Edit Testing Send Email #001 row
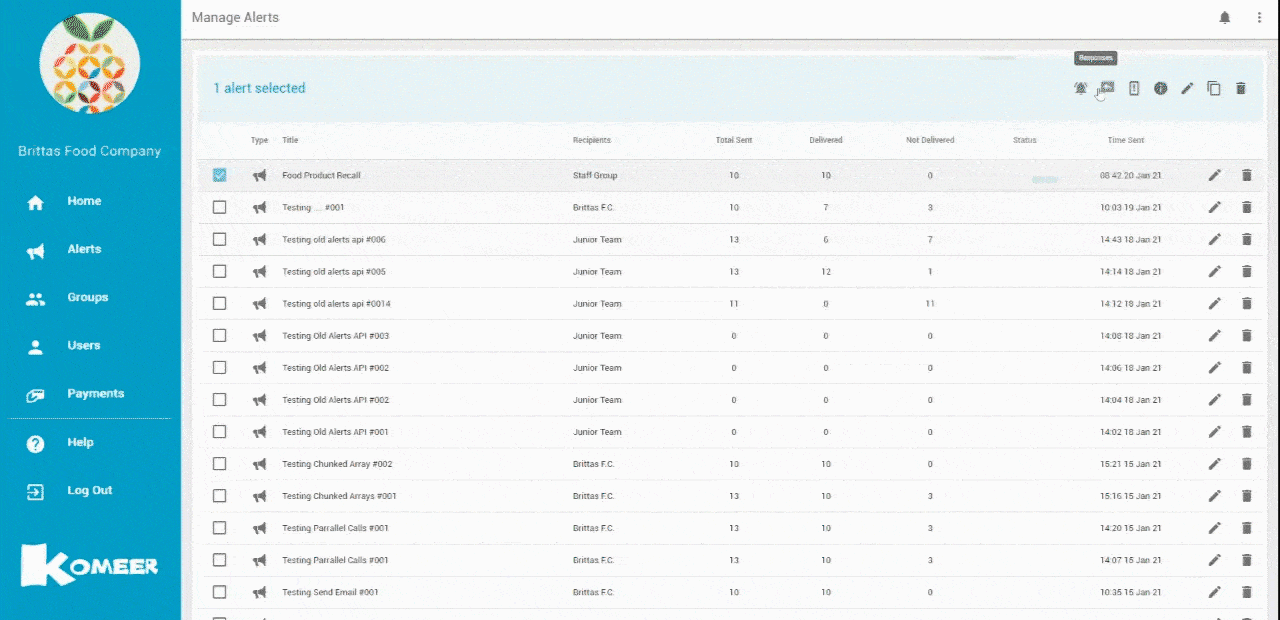 pos(1215,592)
